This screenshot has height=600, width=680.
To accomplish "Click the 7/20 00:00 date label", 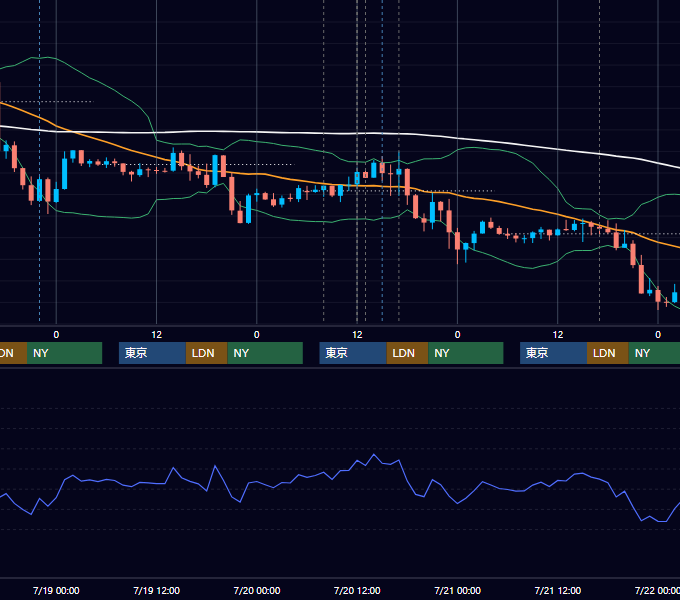I will click(x=257, y=590).
